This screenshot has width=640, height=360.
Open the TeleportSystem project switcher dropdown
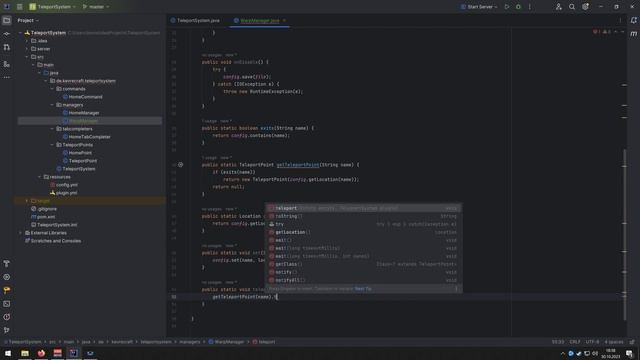[52, 7]
